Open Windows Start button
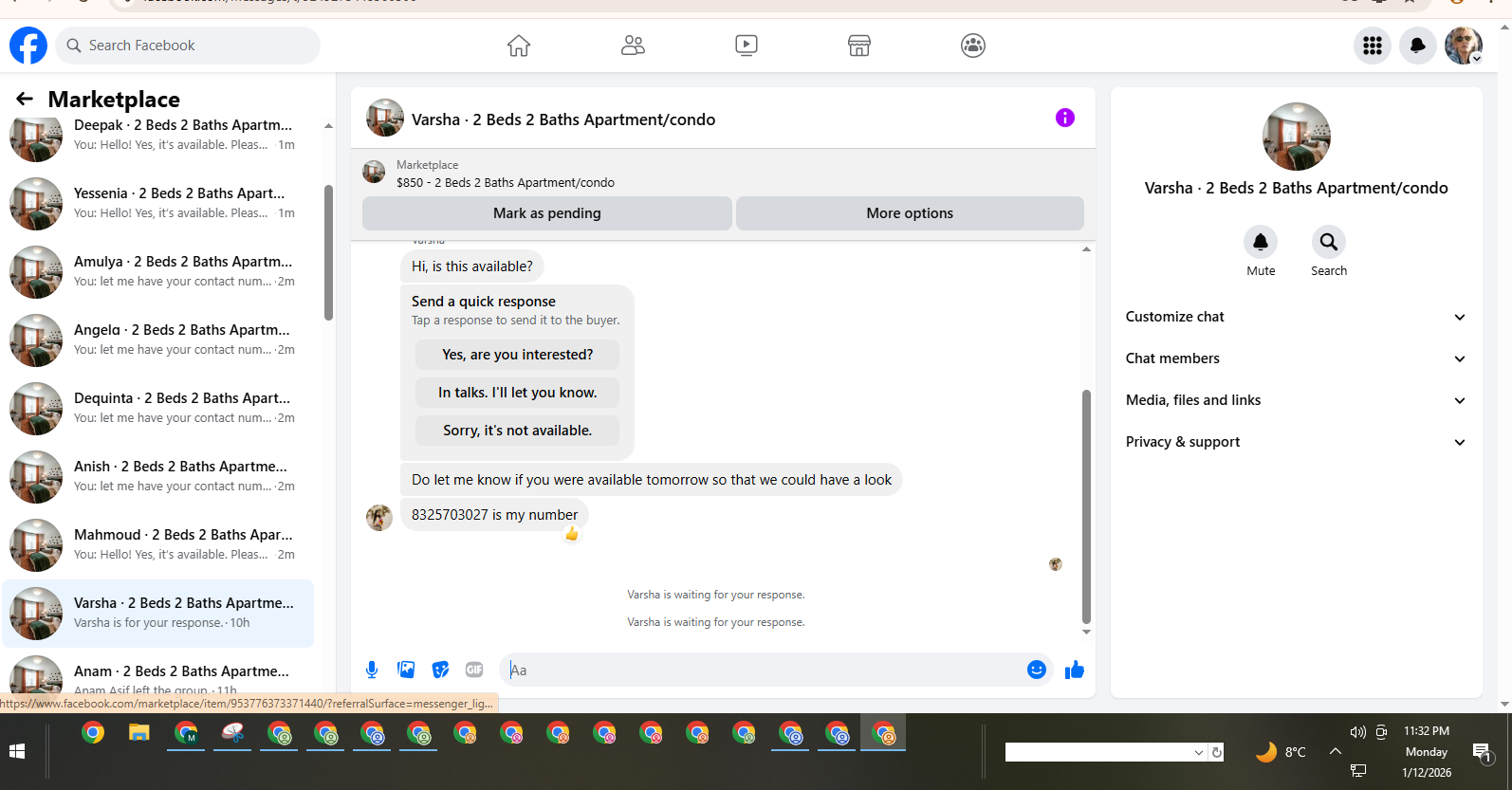The width and height of the screenshot is (1512, 790). [17, 751]
